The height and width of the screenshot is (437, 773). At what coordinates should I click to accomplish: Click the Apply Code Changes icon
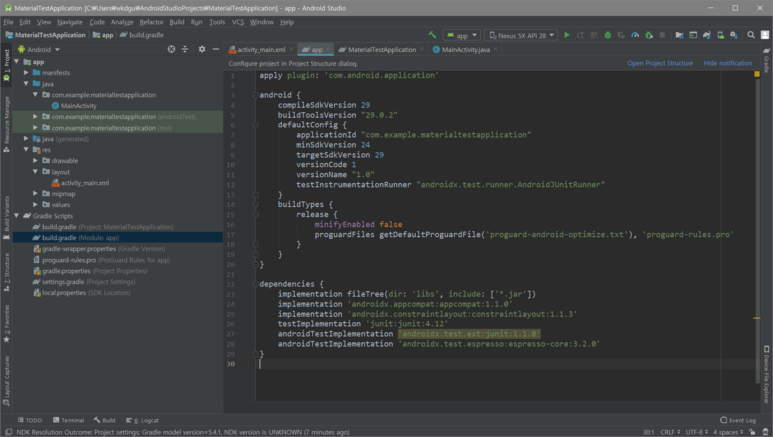(594, 35)
